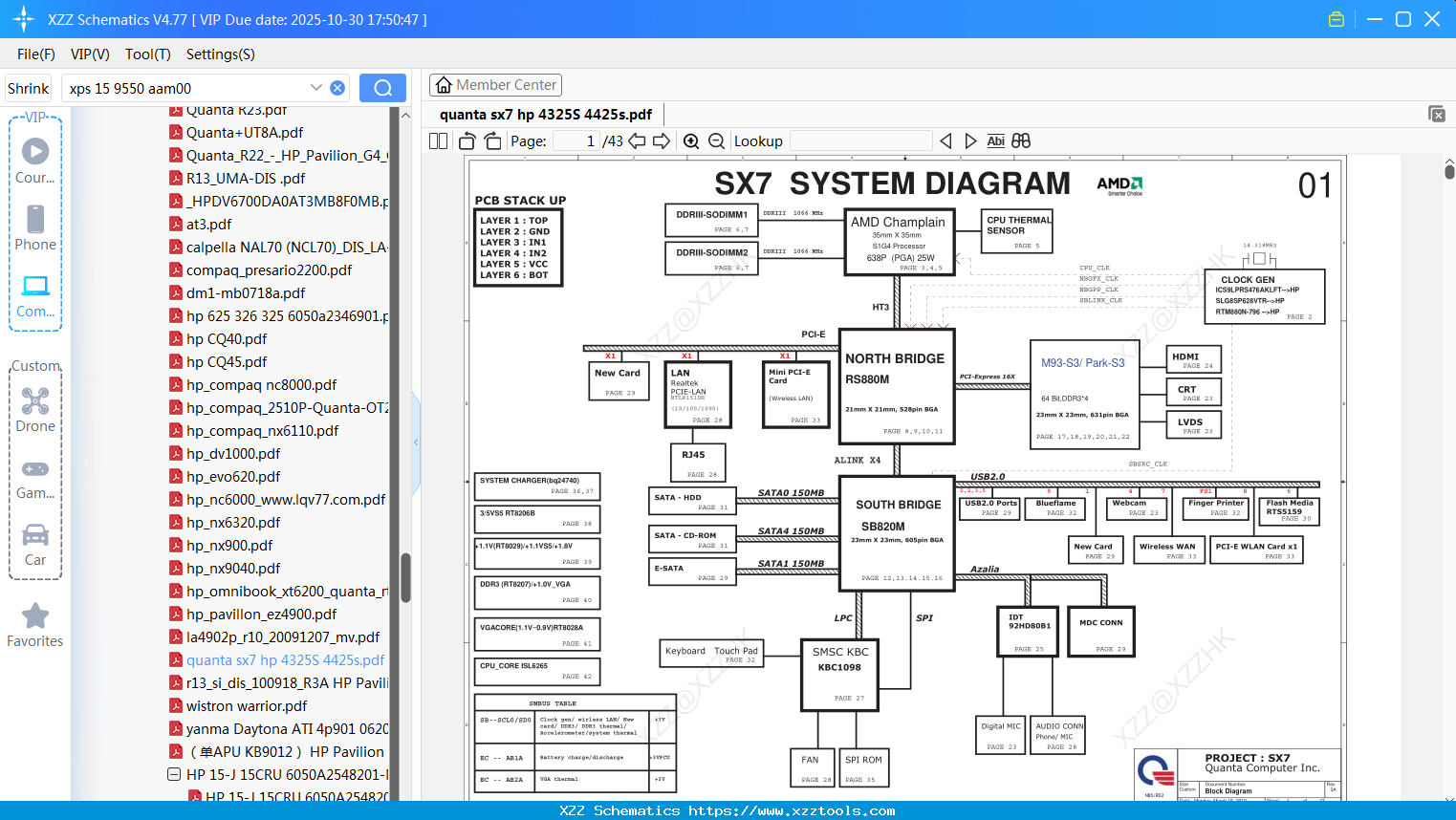The image size is (1456, 820).
Task: Click the page number field
Action: (576, 140)
